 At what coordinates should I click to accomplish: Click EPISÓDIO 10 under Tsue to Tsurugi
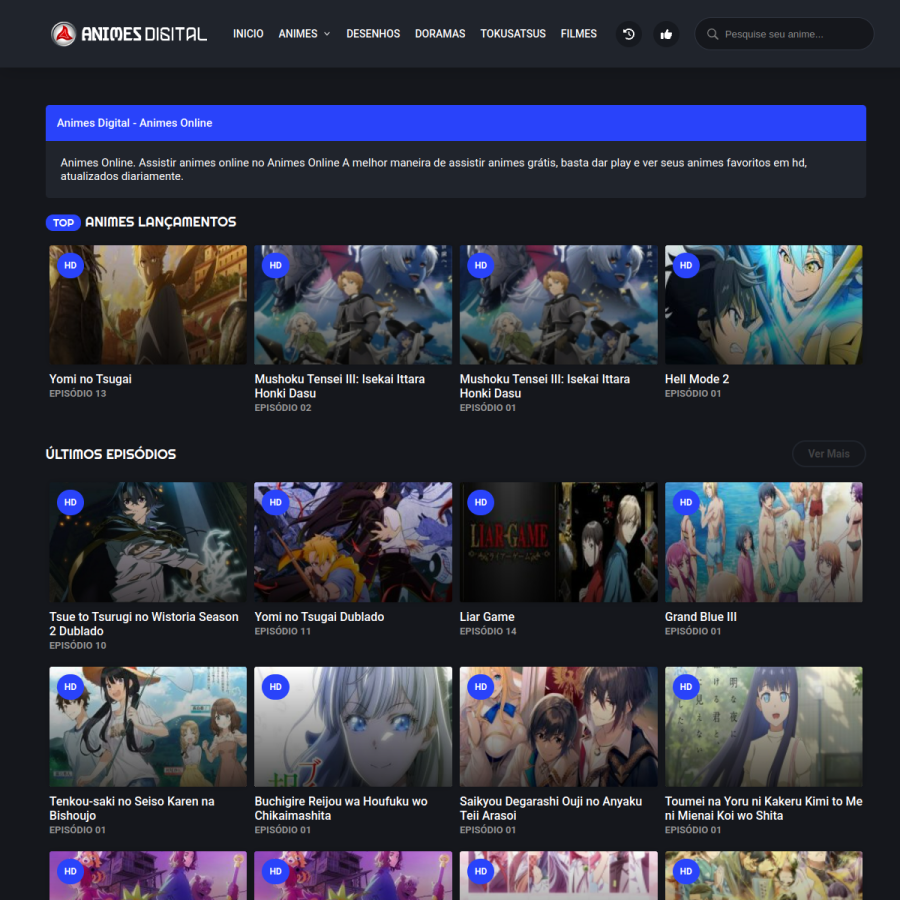[x=77, y=646]
